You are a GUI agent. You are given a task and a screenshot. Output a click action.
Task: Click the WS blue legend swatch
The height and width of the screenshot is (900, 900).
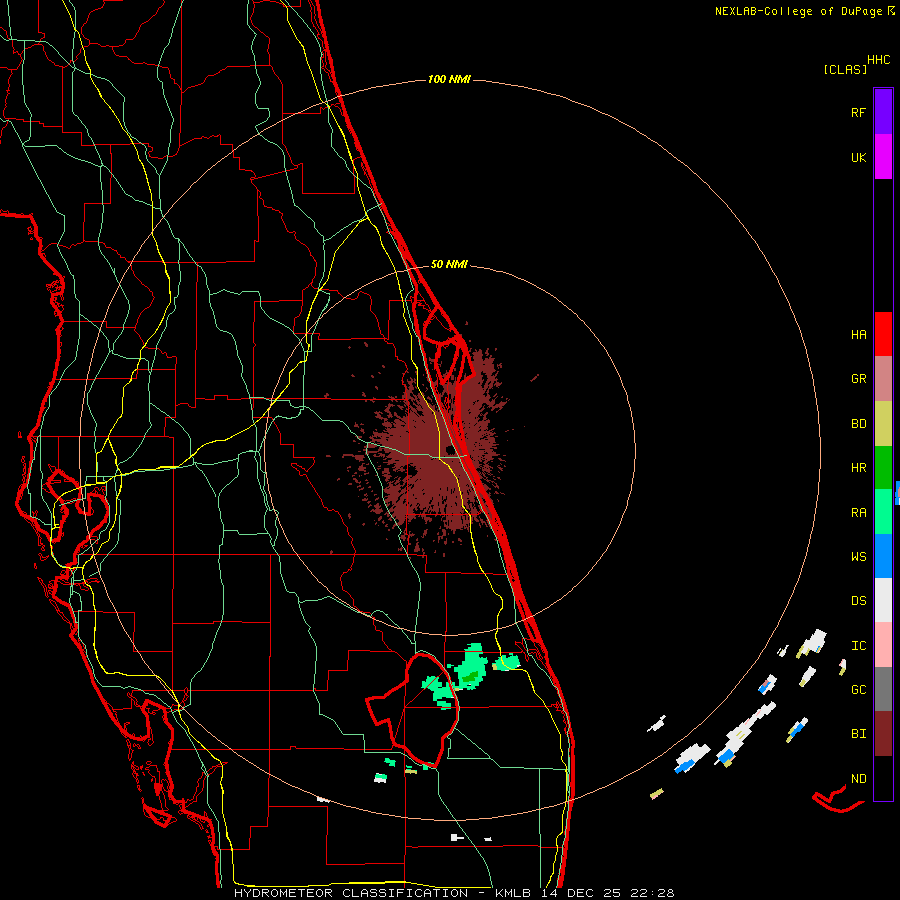pos(883,556)
